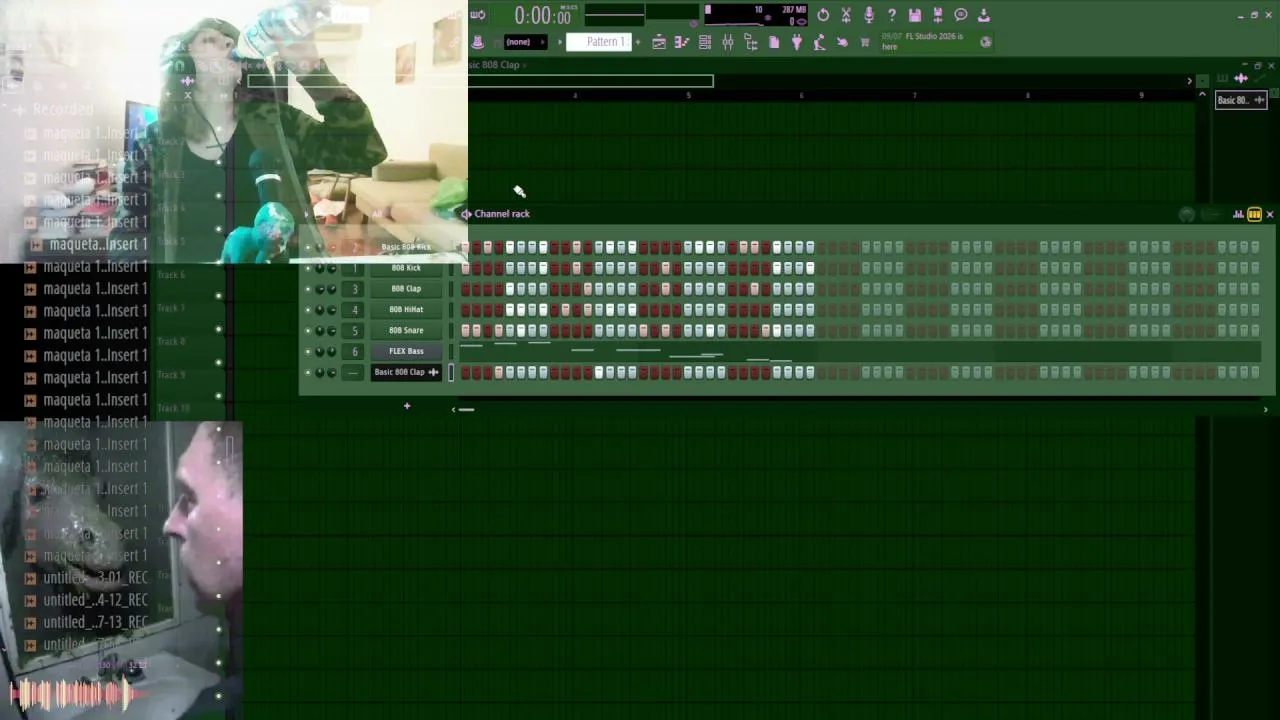Toggle the first step of the 808 HiHat row
This screenshot has width=1280, height=720.
tap(465, 310)
